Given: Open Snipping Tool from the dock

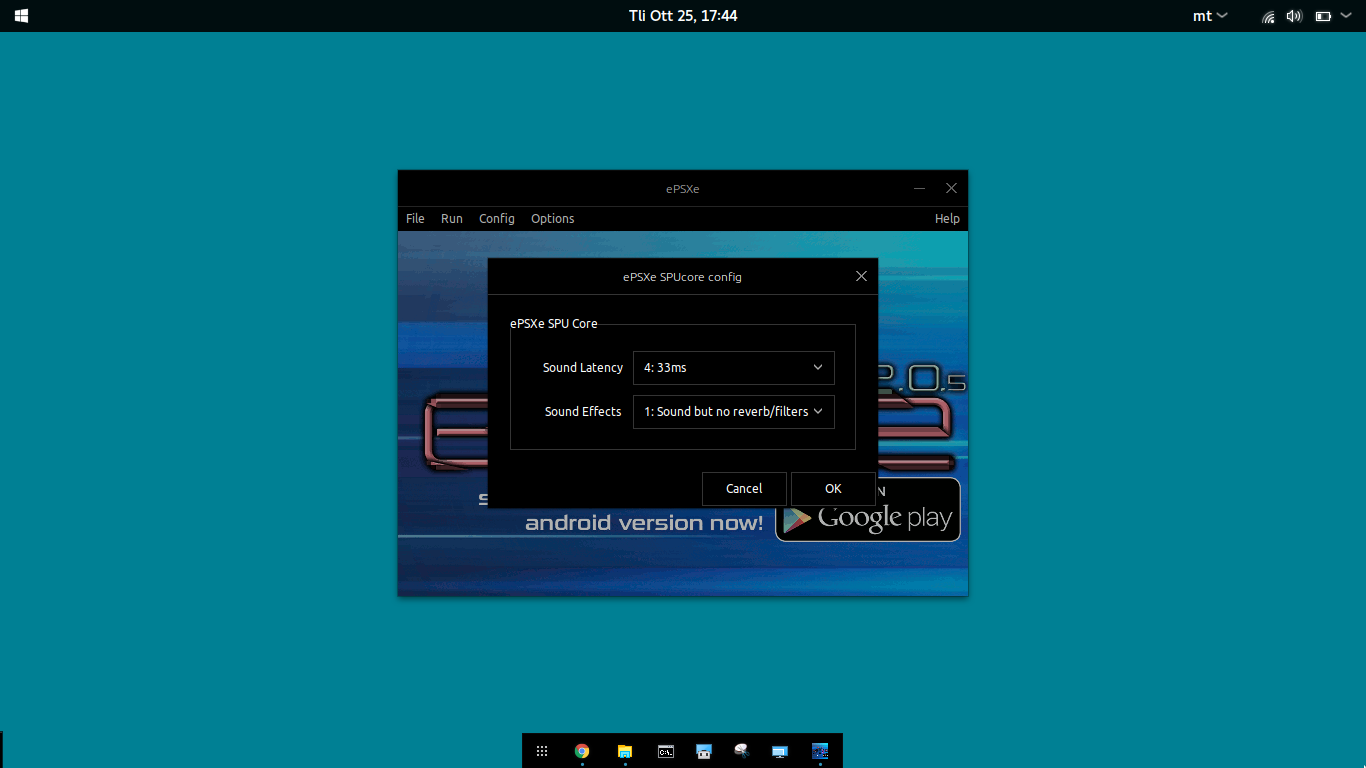Looking at the screenshot, I should pos(741,751).
